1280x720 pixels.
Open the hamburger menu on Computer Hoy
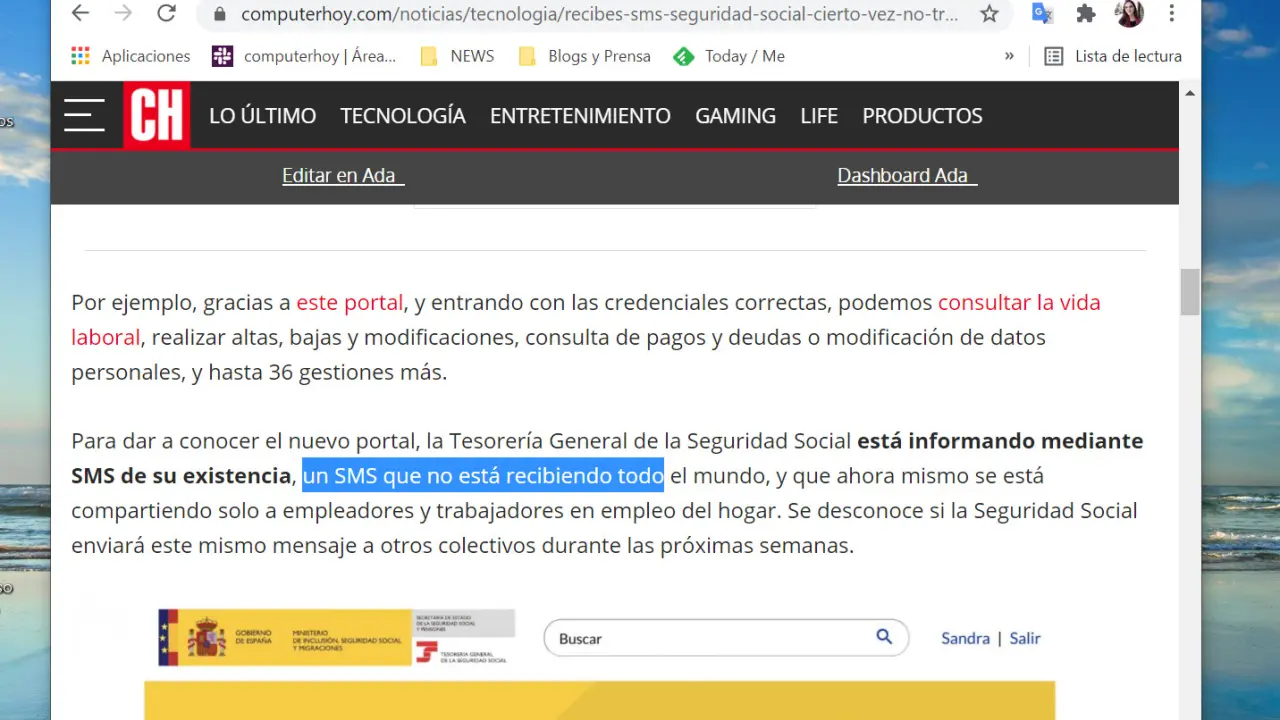pyautogui.click(x=84, y=115)
